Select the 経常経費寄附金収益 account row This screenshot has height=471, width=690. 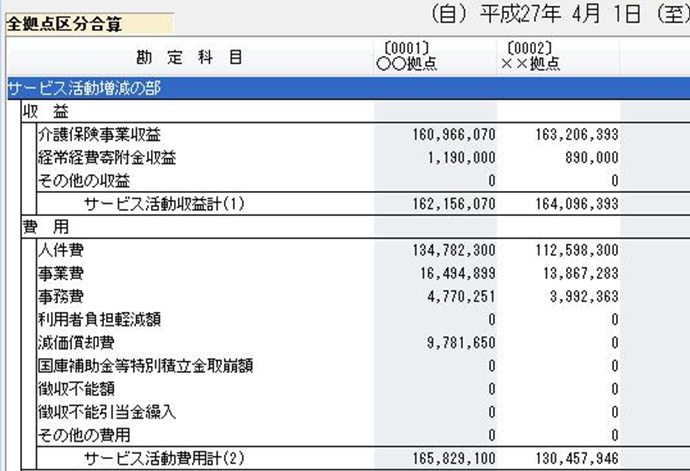[x=106, y=157]
